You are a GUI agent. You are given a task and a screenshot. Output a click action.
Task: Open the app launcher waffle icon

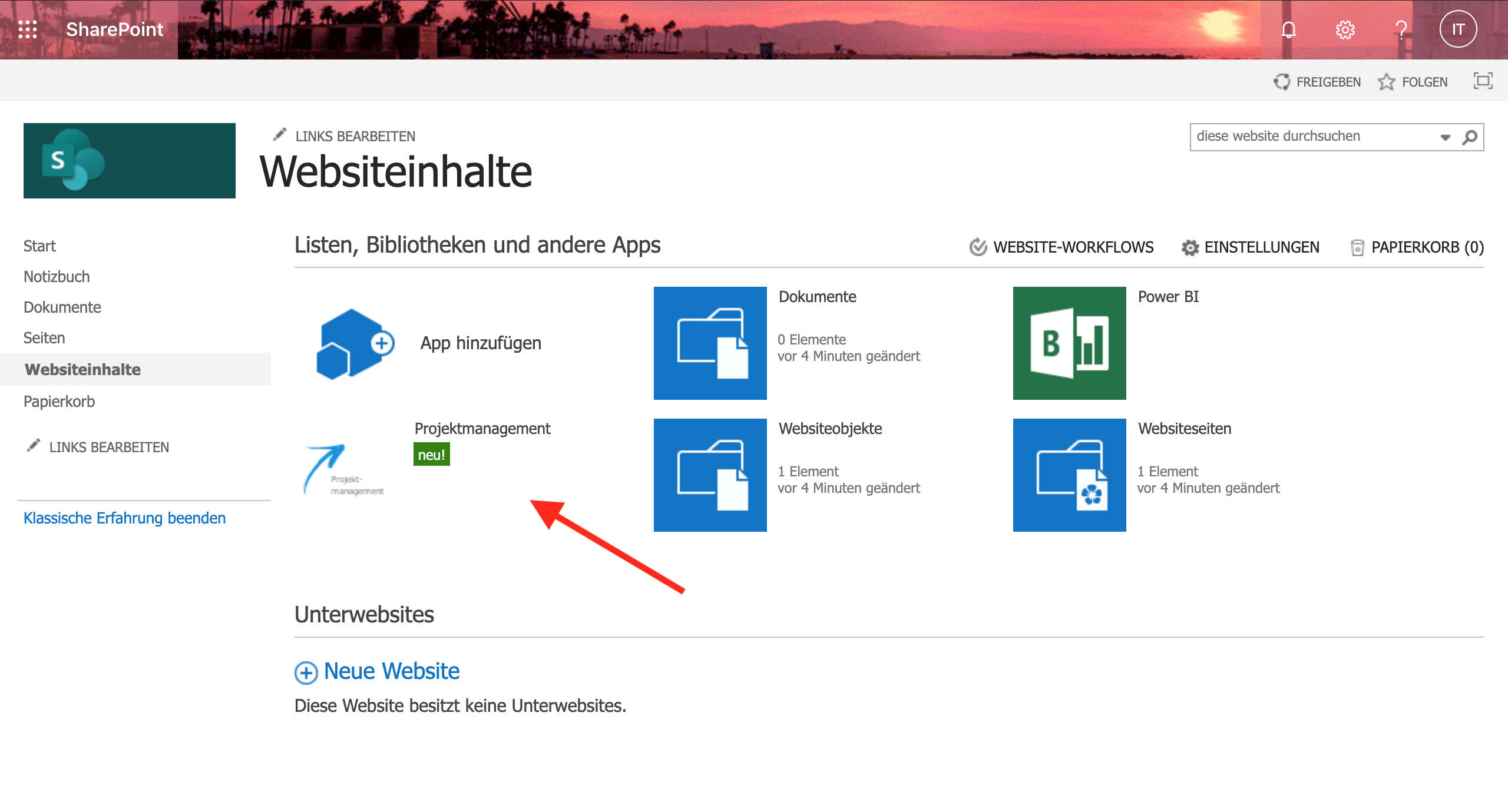[28, 29]
